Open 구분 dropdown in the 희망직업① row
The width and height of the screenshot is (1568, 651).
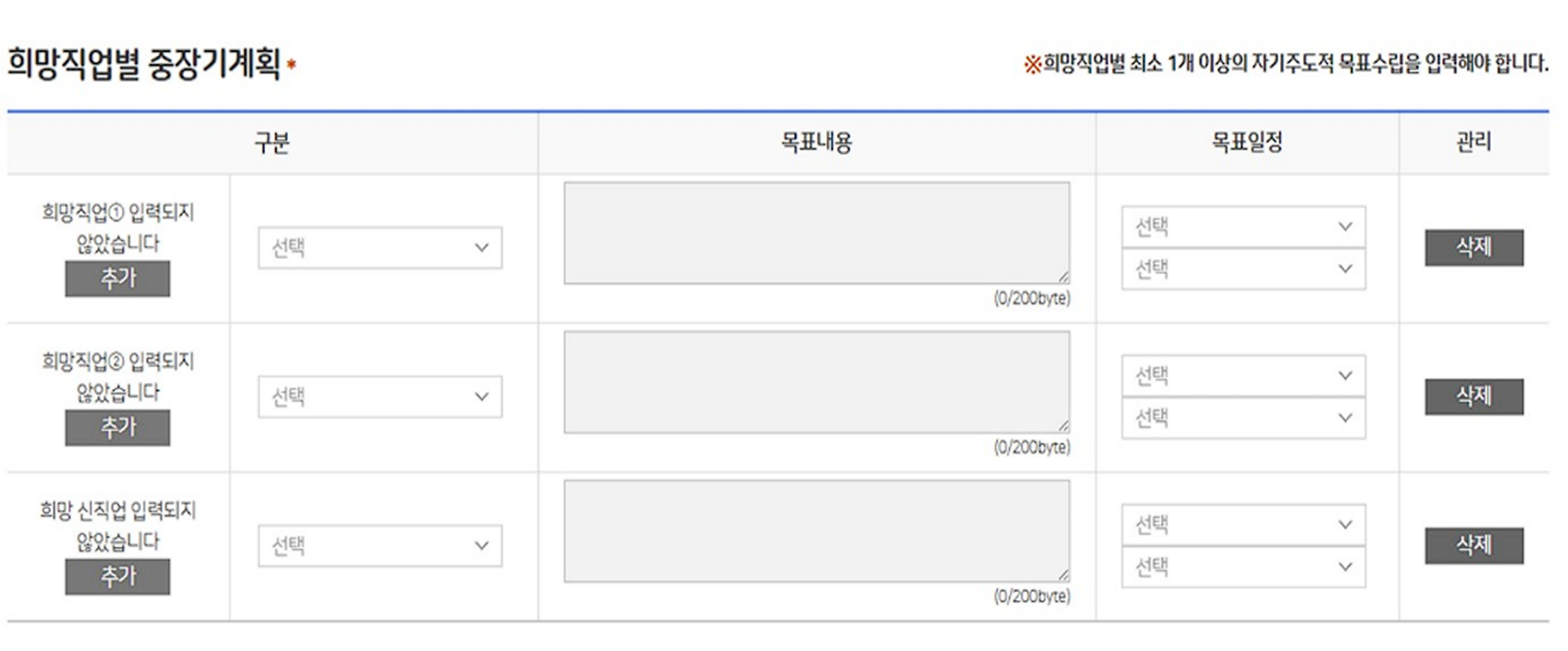pos(379,247)
